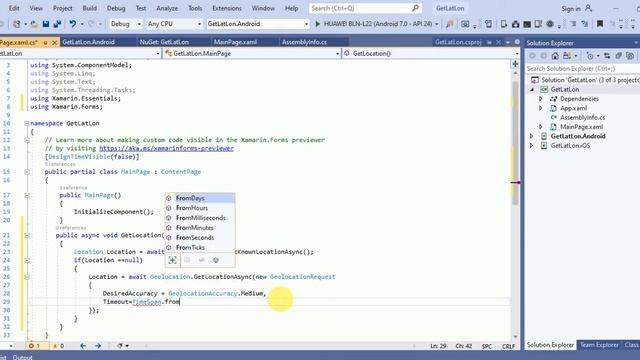Screen dimensions: 640x360
Task: Click Solution Explorer Back arrow icon
Action: [532, 56]
